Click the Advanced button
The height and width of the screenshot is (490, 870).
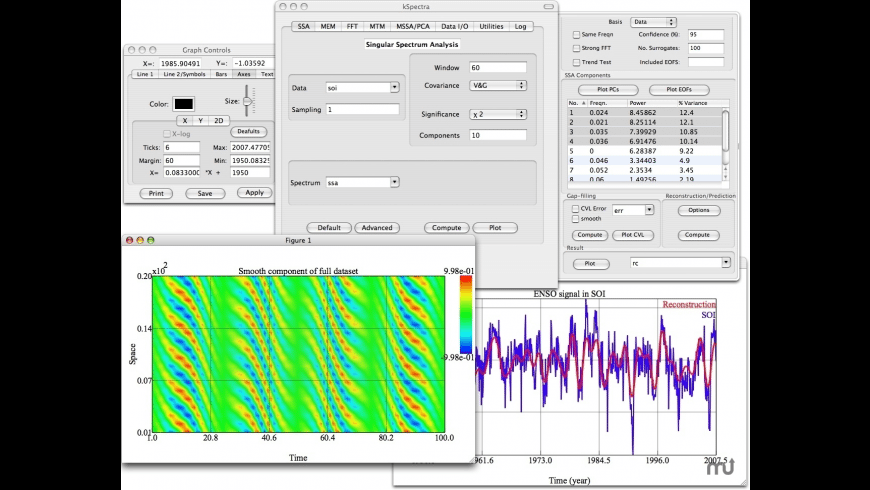pos(377,228)
